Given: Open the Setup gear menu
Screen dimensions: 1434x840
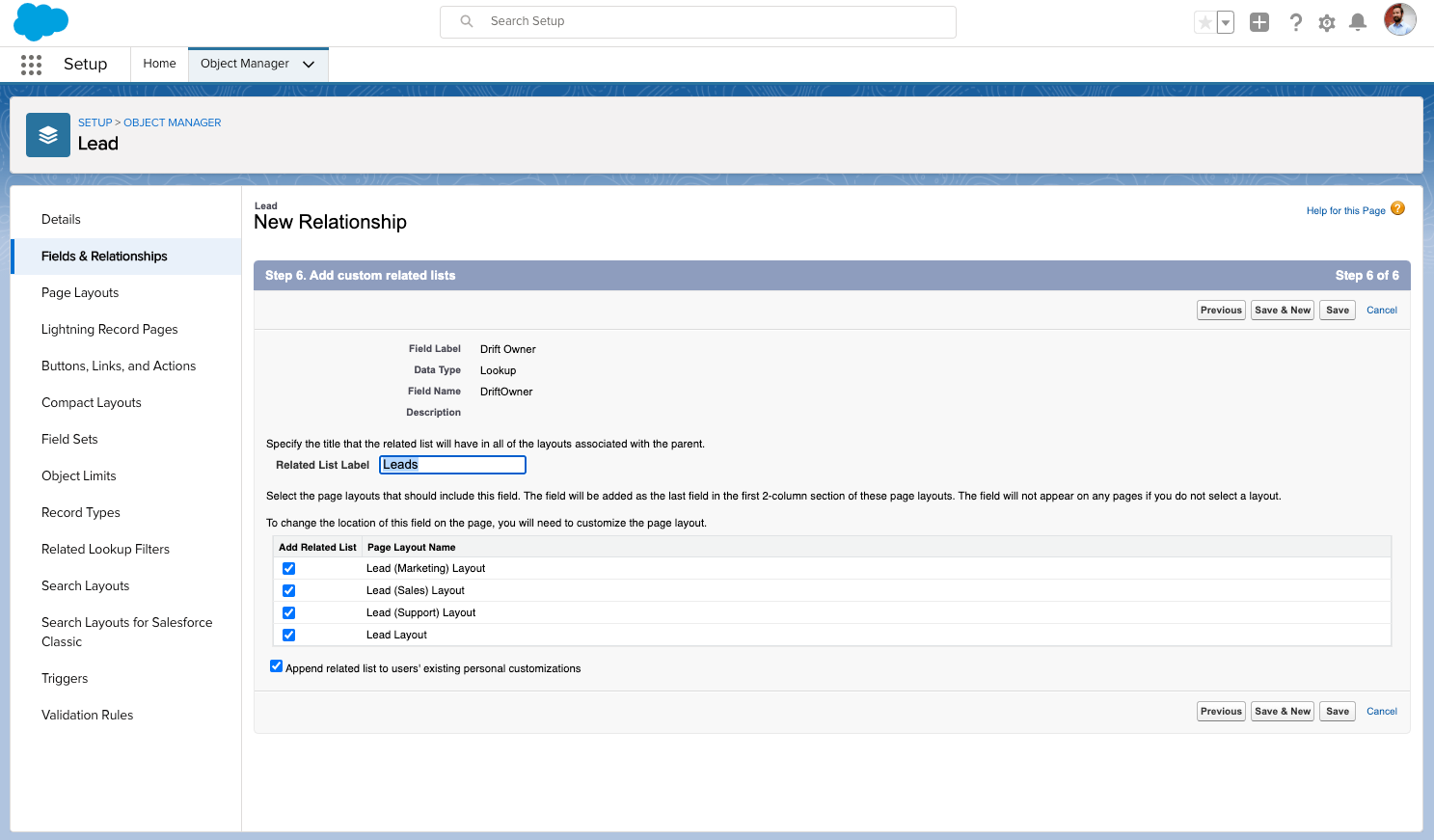Looking at the screenshot, I should tap(1327, 22).
